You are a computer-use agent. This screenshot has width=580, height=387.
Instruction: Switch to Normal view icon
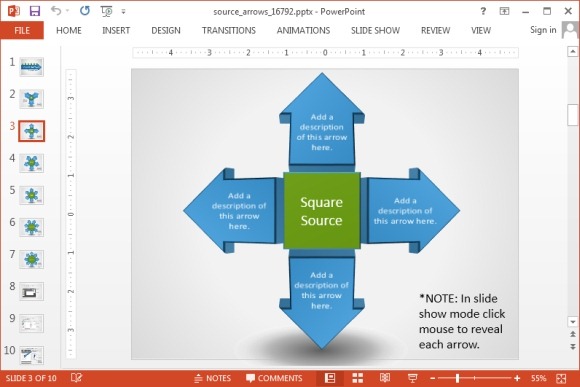[x=330, y=378]
